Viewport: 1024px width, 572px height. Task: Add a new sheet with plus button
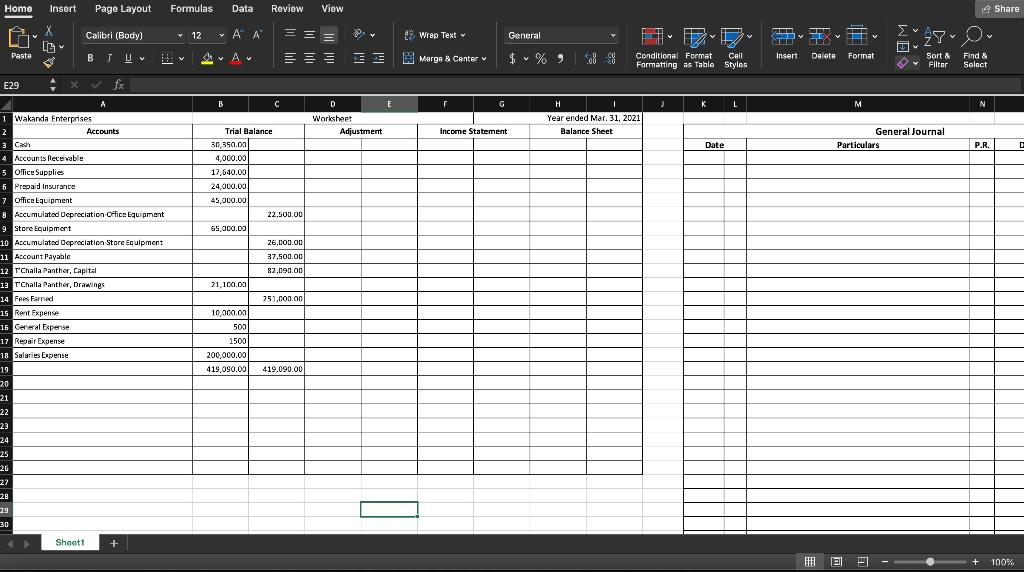point(114,543)
